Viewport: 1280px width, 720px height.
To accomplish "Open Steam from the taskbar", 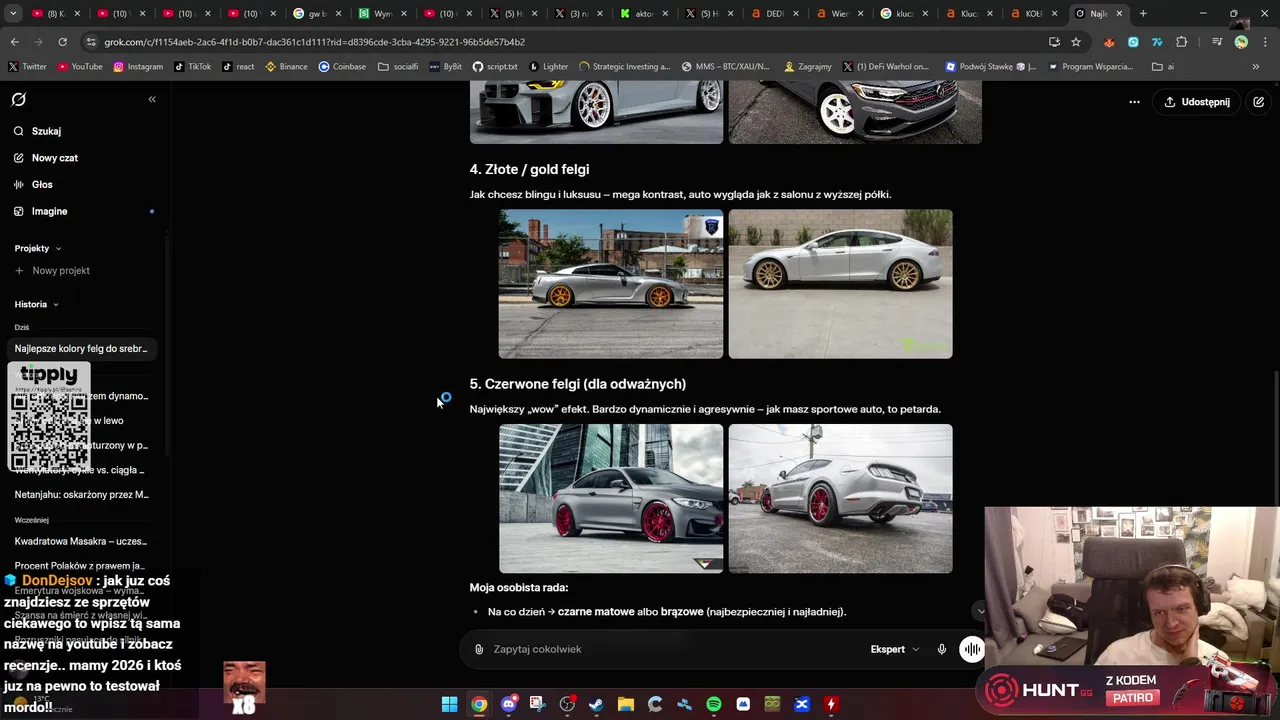I will 596,704.
